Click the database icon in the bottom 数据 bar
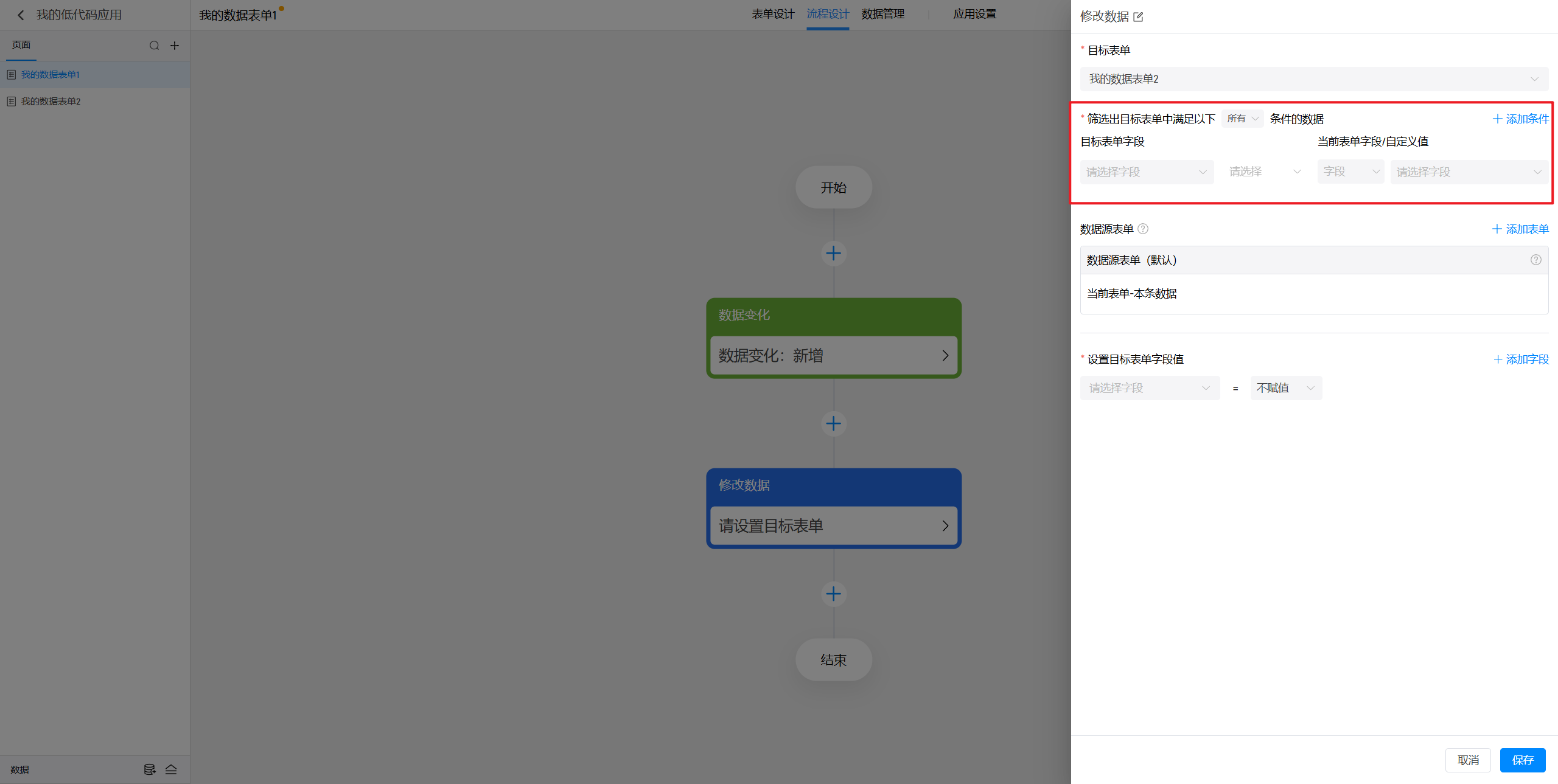 (x=149, y=769)
